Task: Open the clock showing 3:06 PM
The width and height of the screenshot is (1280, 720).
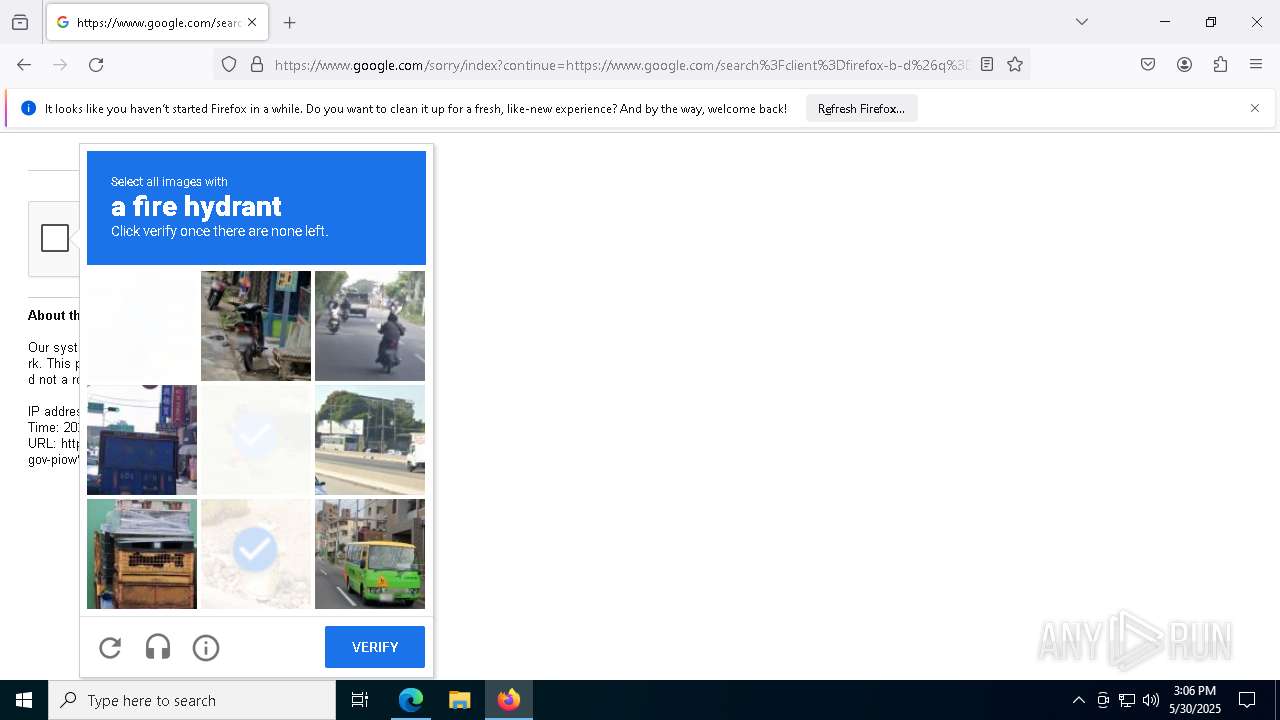Action: [x=1194, y=700]
